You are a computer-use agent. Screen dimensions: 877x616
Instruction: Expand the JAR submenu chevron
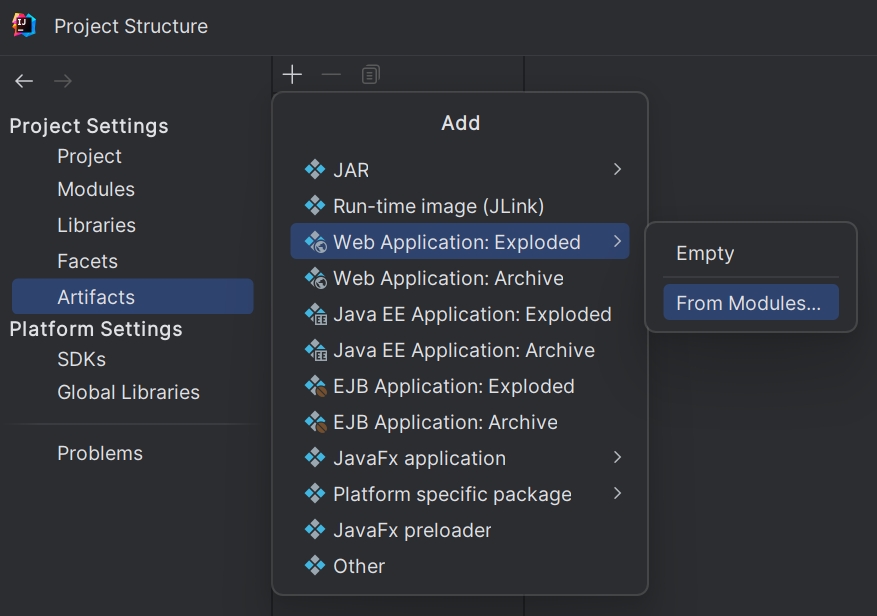617,169
